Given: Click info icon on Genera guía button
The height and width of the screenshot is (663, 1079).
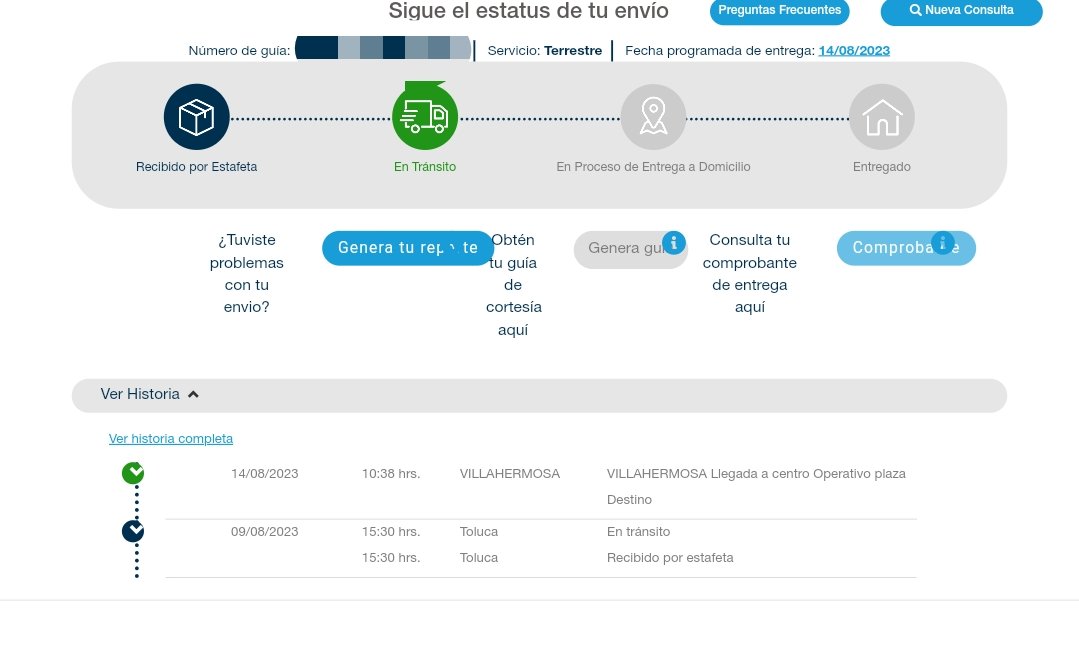Looking at the screenshot, I should coord(674,242).
